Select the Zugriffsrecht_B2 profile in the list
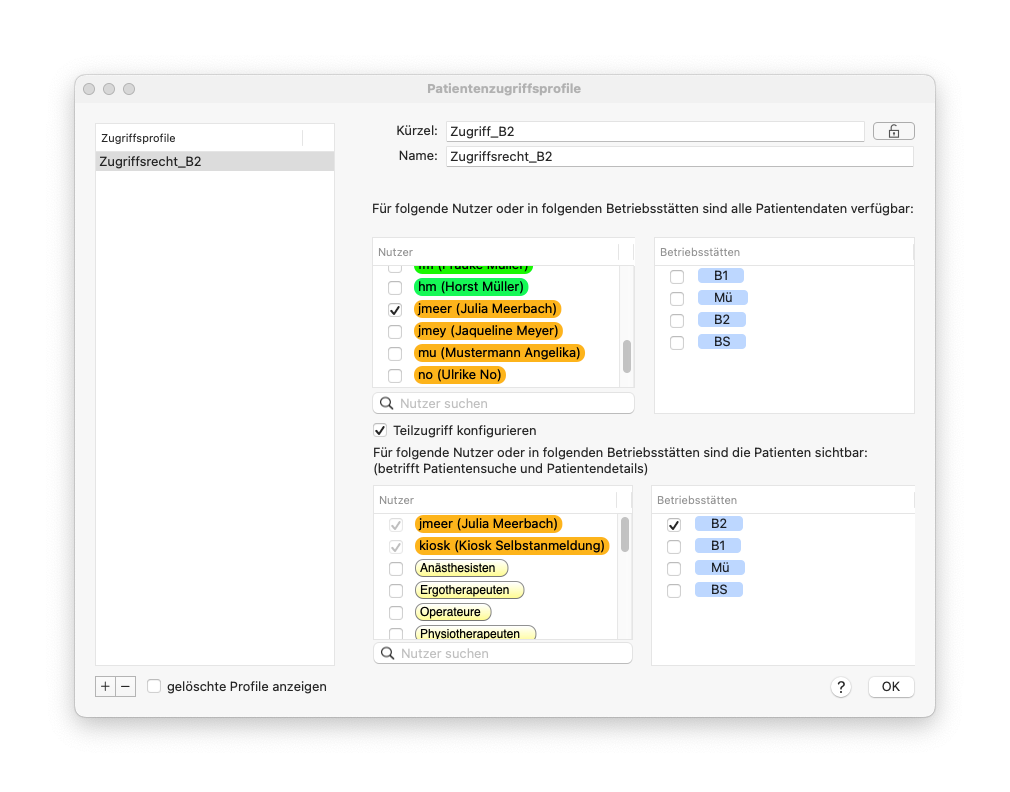The width and height of the screenshot is (1010, 792). point(214,162)
